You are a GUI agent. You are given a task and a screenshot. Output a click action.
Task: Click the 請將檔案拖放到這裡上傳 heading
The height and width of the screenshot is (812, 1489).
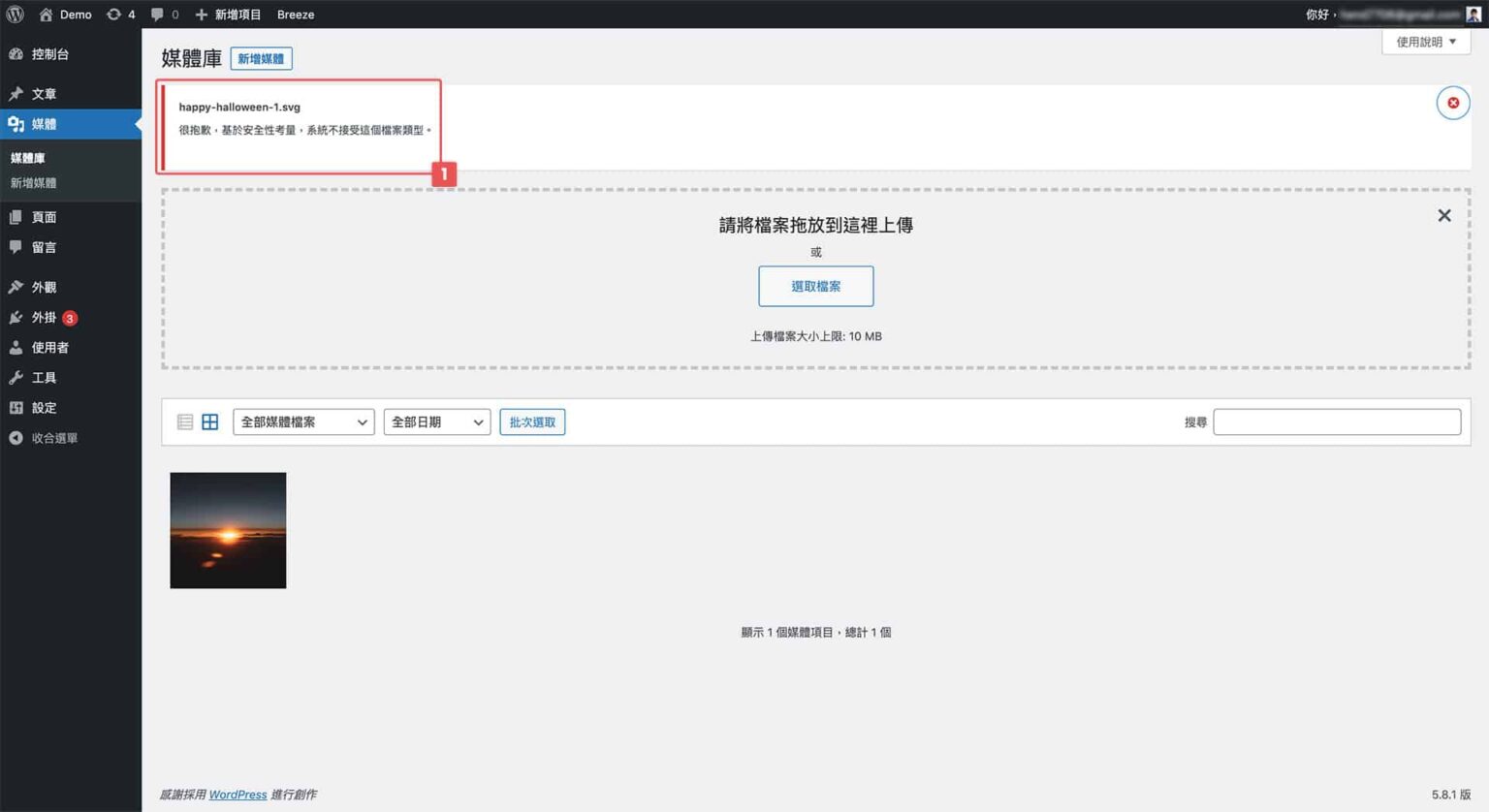pos(815,225)
